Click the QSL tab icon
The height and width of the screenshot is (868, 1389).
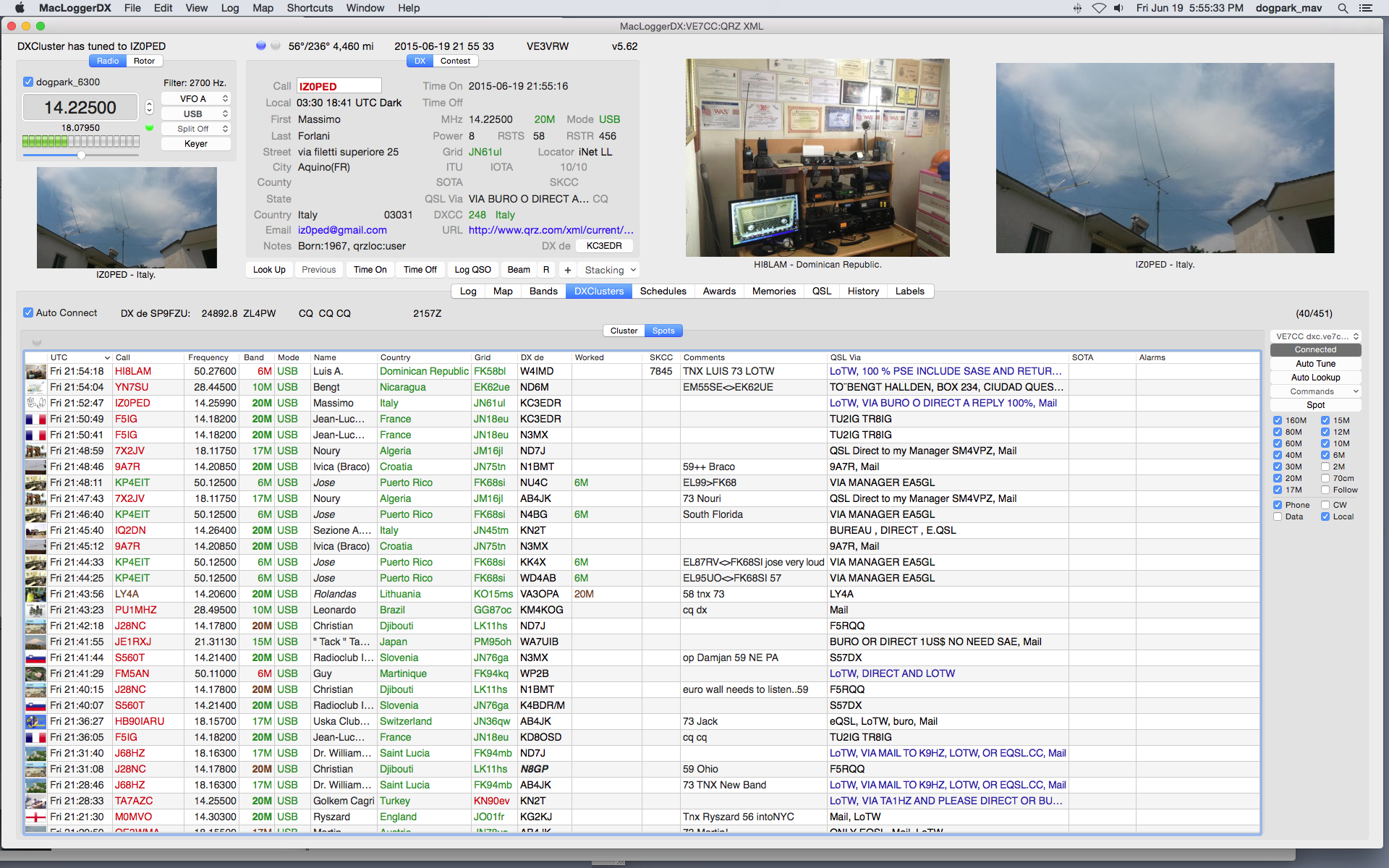[x=821, y=291]
